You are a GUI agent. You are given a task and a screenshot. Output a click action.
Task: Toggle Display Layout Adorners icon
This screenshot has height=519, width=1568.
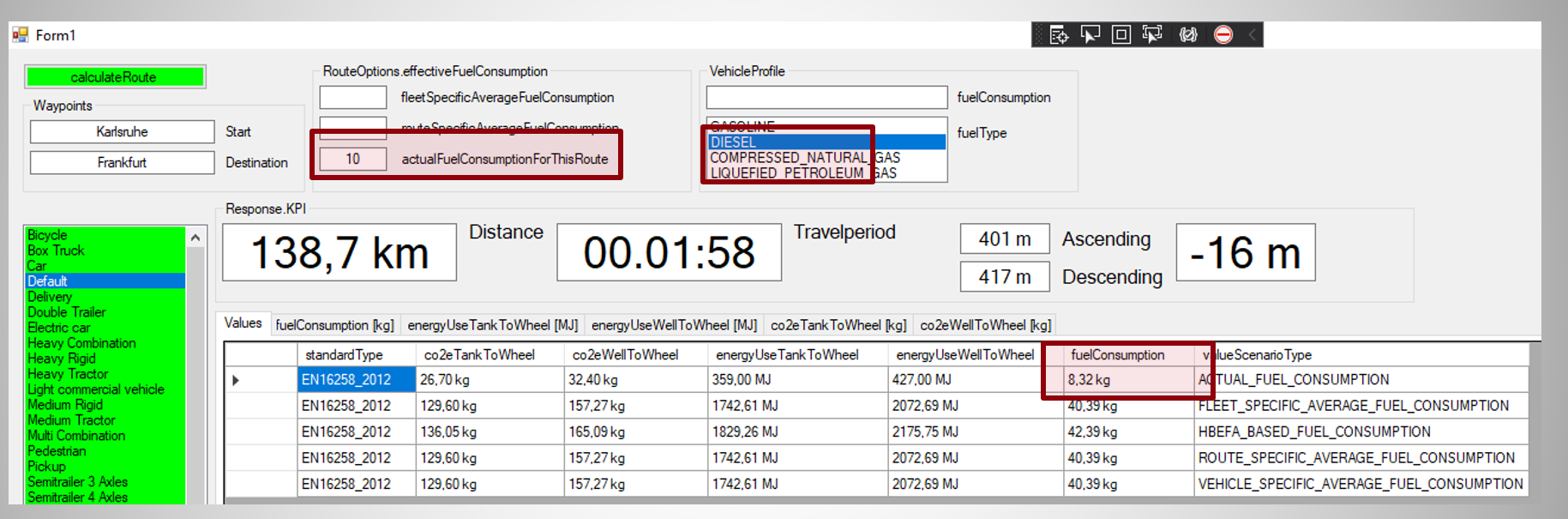(1120, 34)
